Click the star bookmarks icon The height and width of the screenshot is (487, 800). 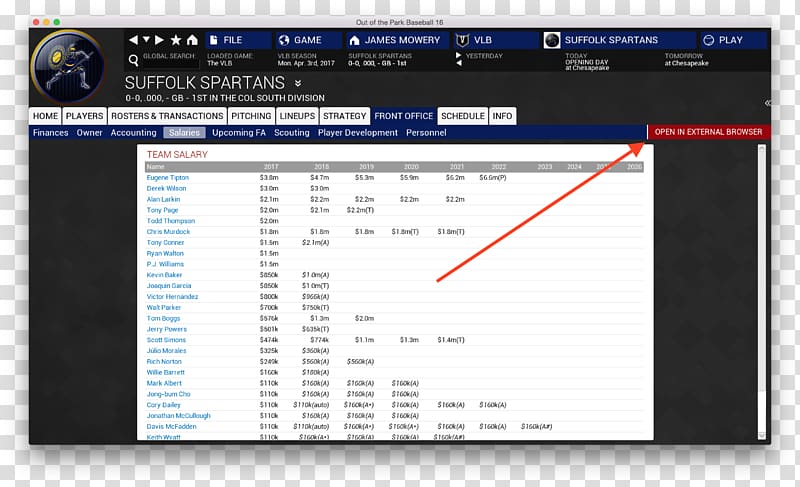(176, 40)
